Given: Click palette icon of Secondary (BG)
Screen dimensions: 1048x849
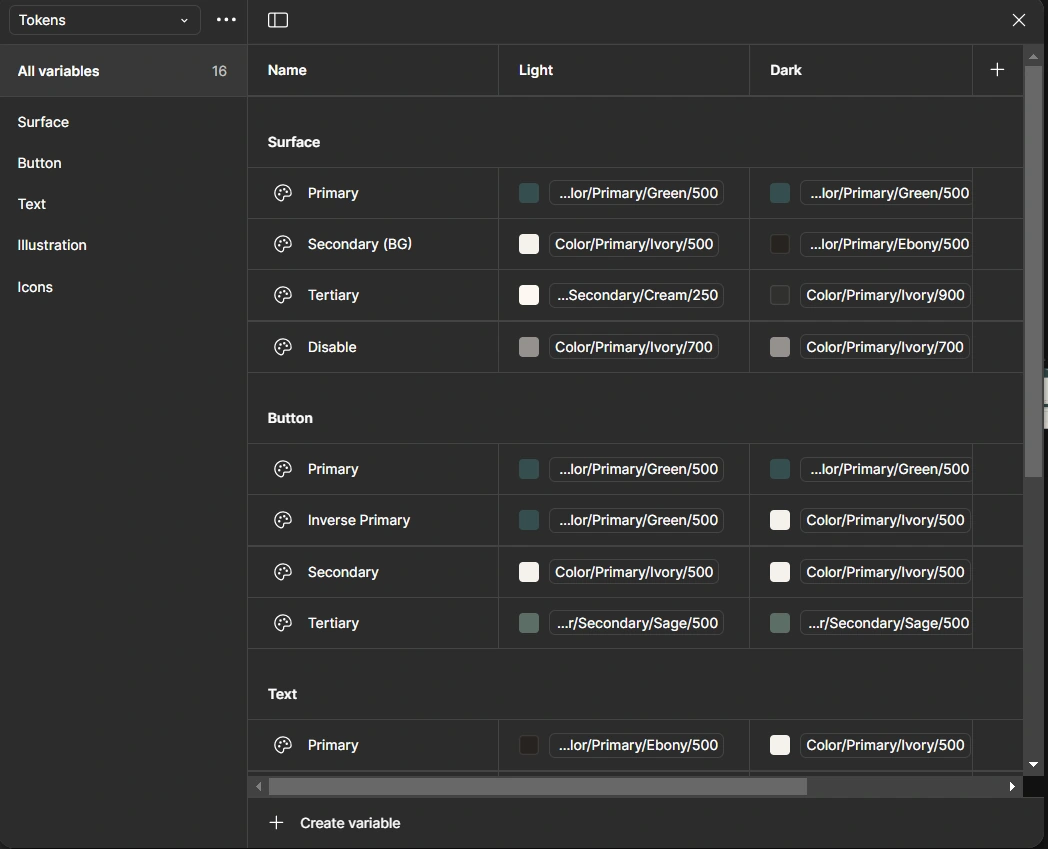Looking at the screenshot, I should coord(283,244).
